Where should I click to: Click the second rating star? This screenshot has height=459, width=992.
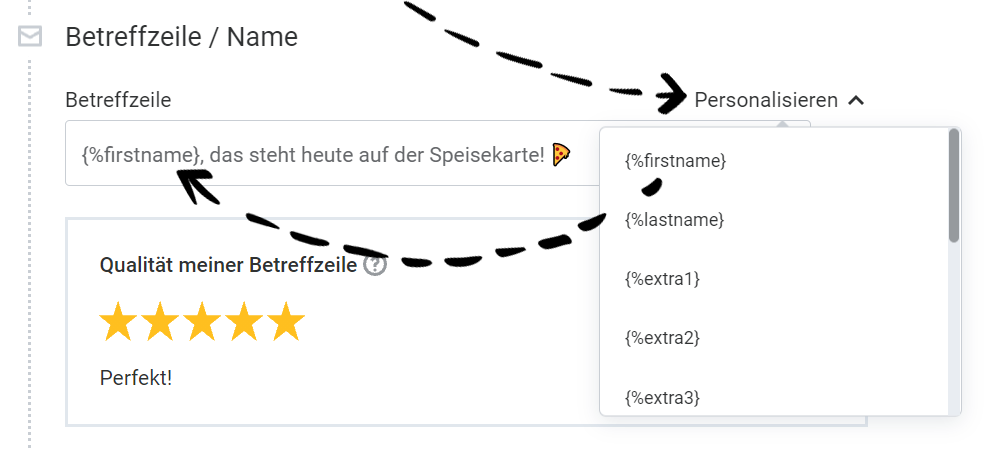point(160,322)
